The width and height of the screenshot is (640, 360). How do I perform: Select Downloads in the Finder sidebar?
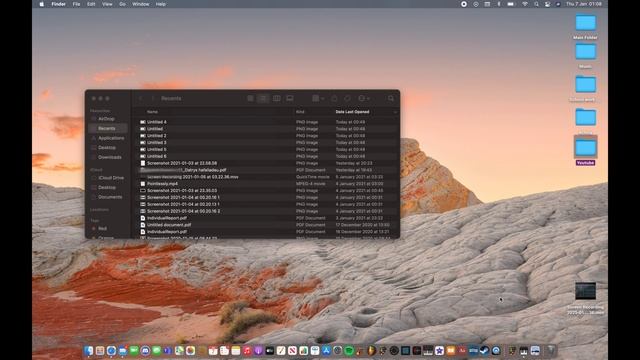click(x=110, y=157)
